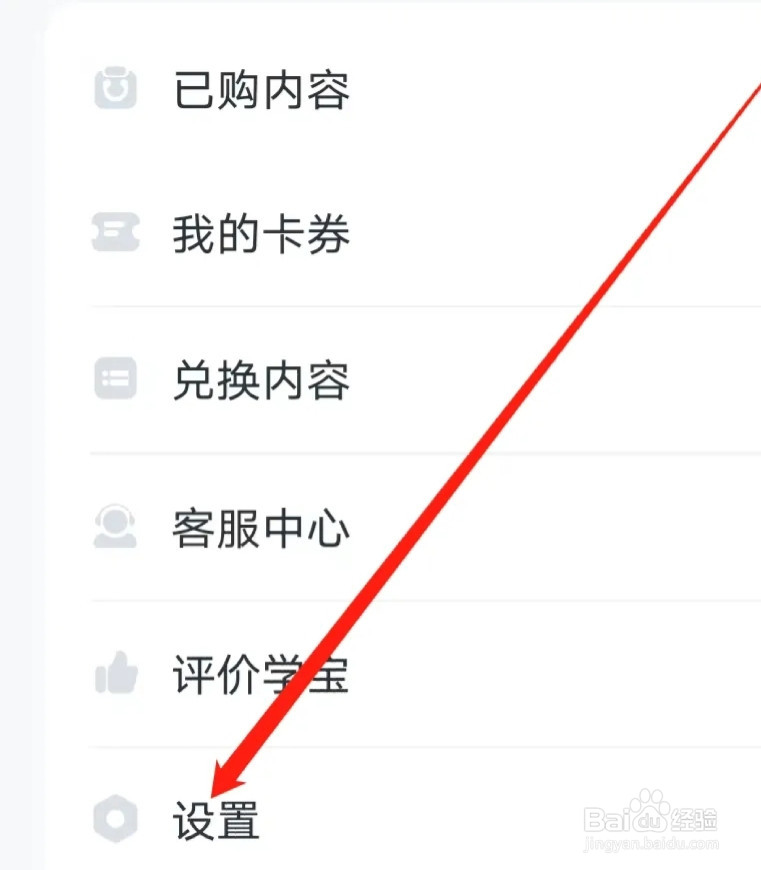This screenshot has height=870, width=761.
Task: Choose 评价学宝 option
Action: (x=261, y=674)
